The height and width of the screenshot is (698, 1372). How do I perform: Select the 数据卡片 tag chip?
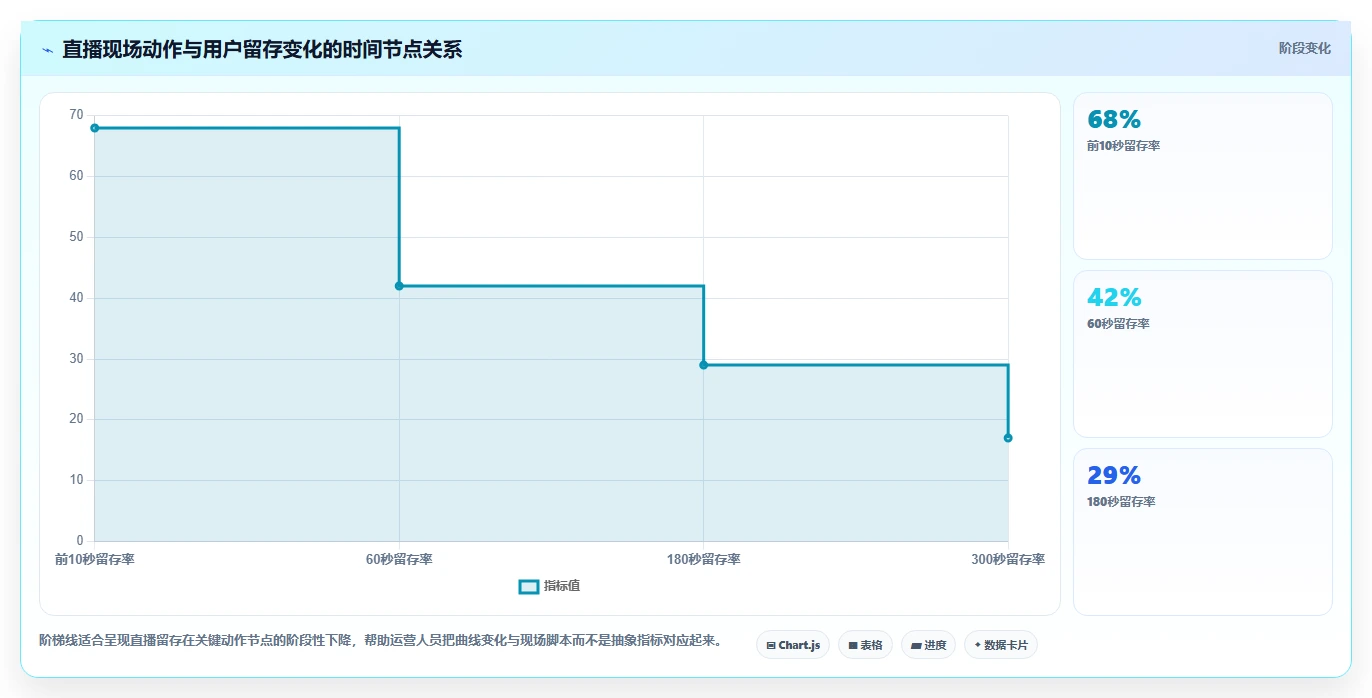pos(1000,645)
